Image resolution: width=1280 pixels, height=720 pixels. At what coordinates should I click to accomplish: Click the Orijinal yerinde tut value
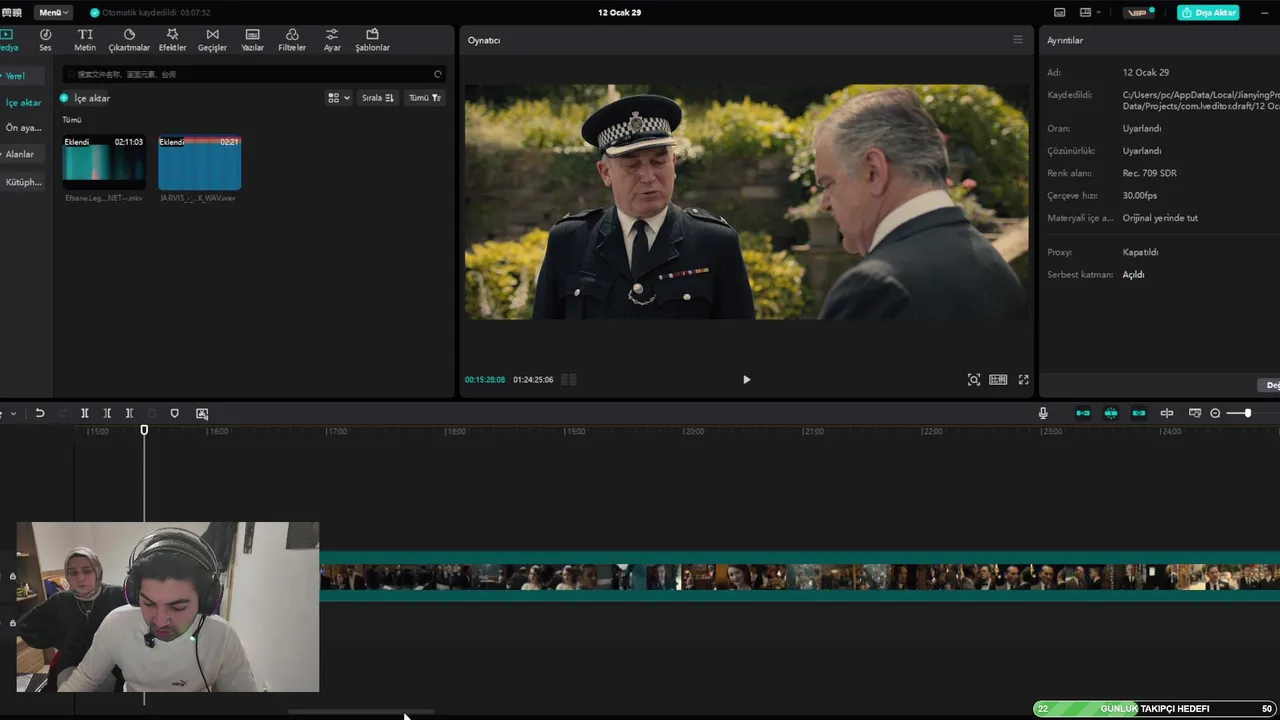(1160, 218)
